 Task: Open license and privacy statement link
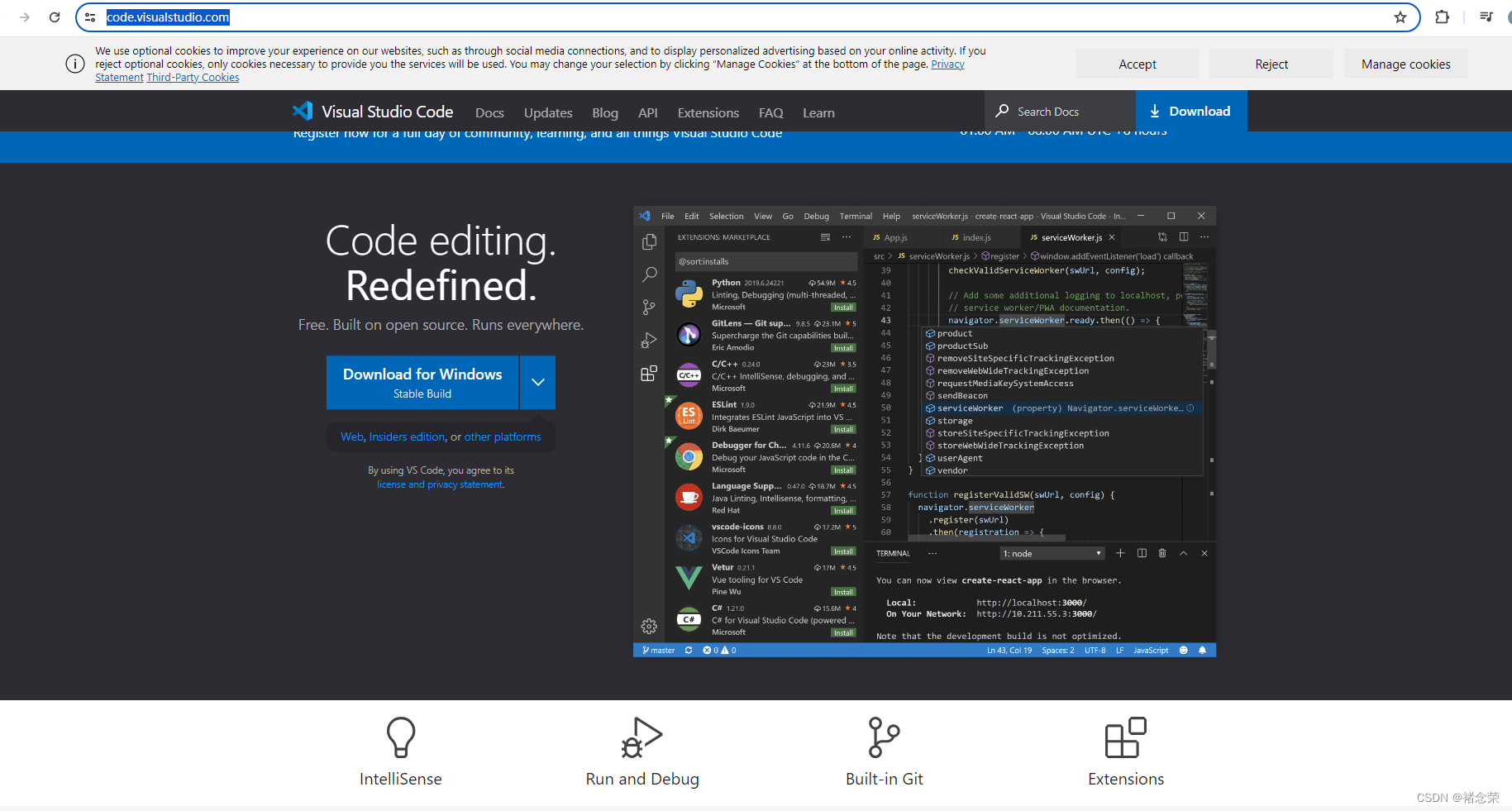tap(441, 484)
